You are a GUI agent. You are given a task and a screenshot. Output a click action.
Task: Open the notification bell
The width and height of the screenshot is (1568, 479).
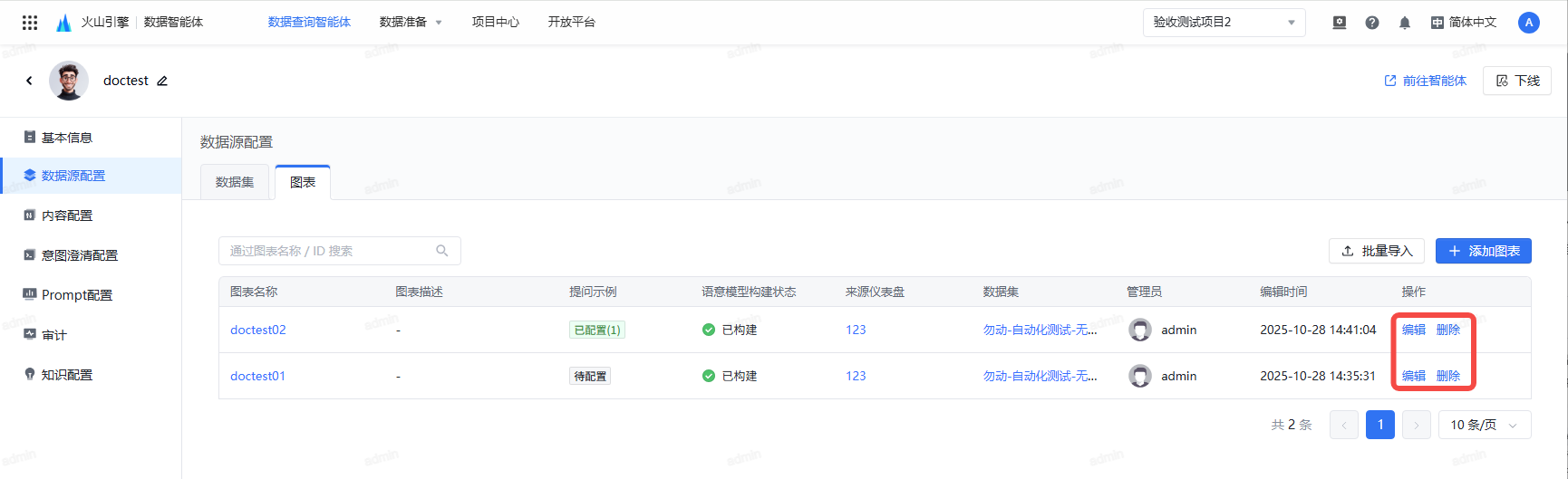(1404, 23)
